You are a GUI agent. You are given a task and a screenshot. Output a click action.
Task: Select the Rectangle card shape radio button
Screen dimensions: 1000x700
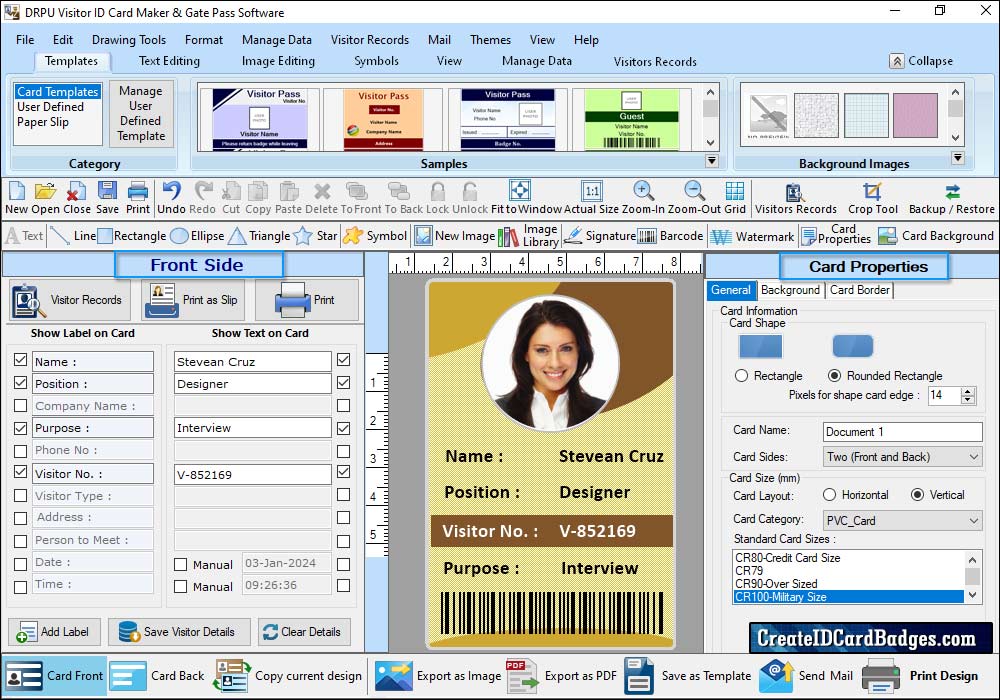[x=741, y=376]
